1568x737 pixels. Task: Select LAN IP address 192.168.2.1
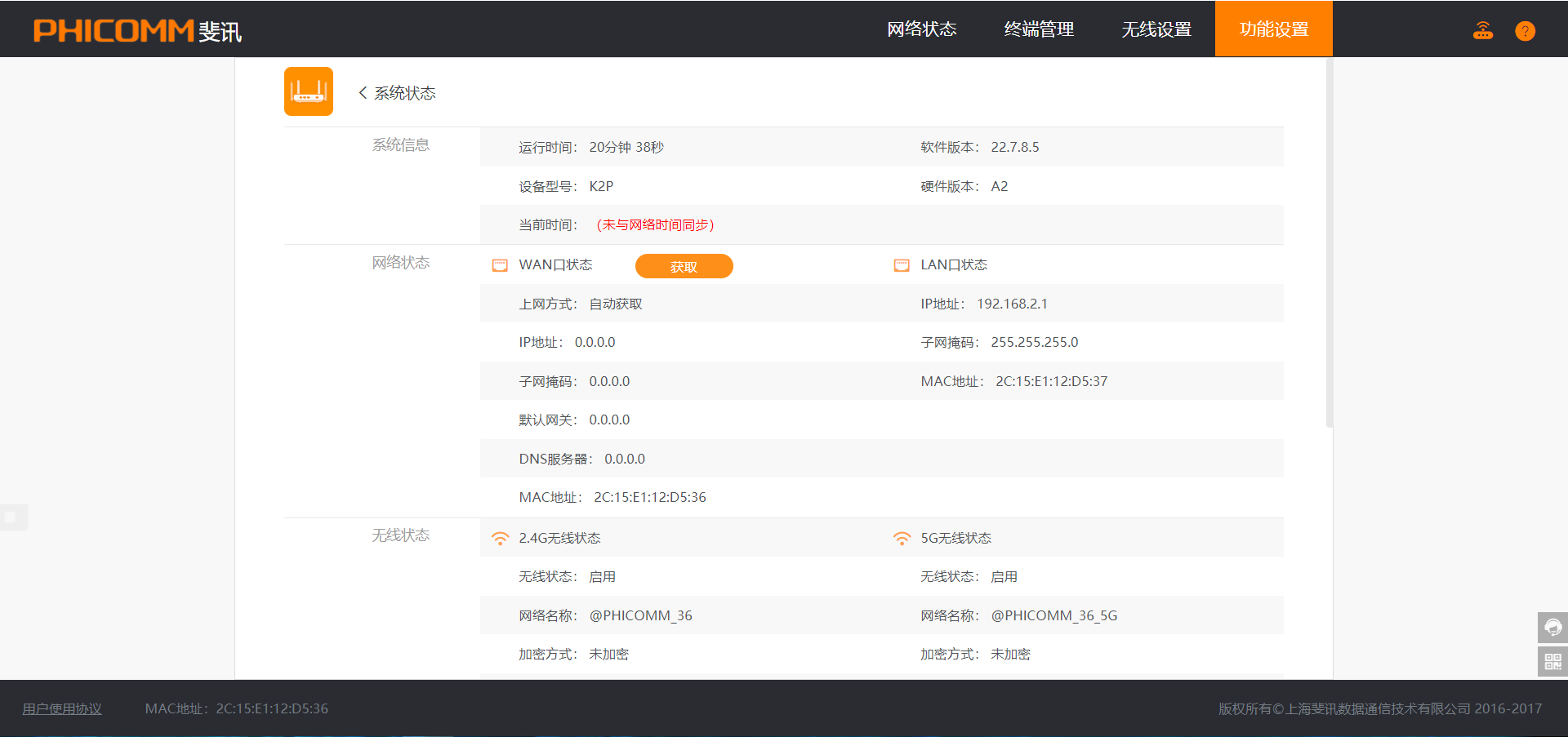click(x=1013, y=304)
